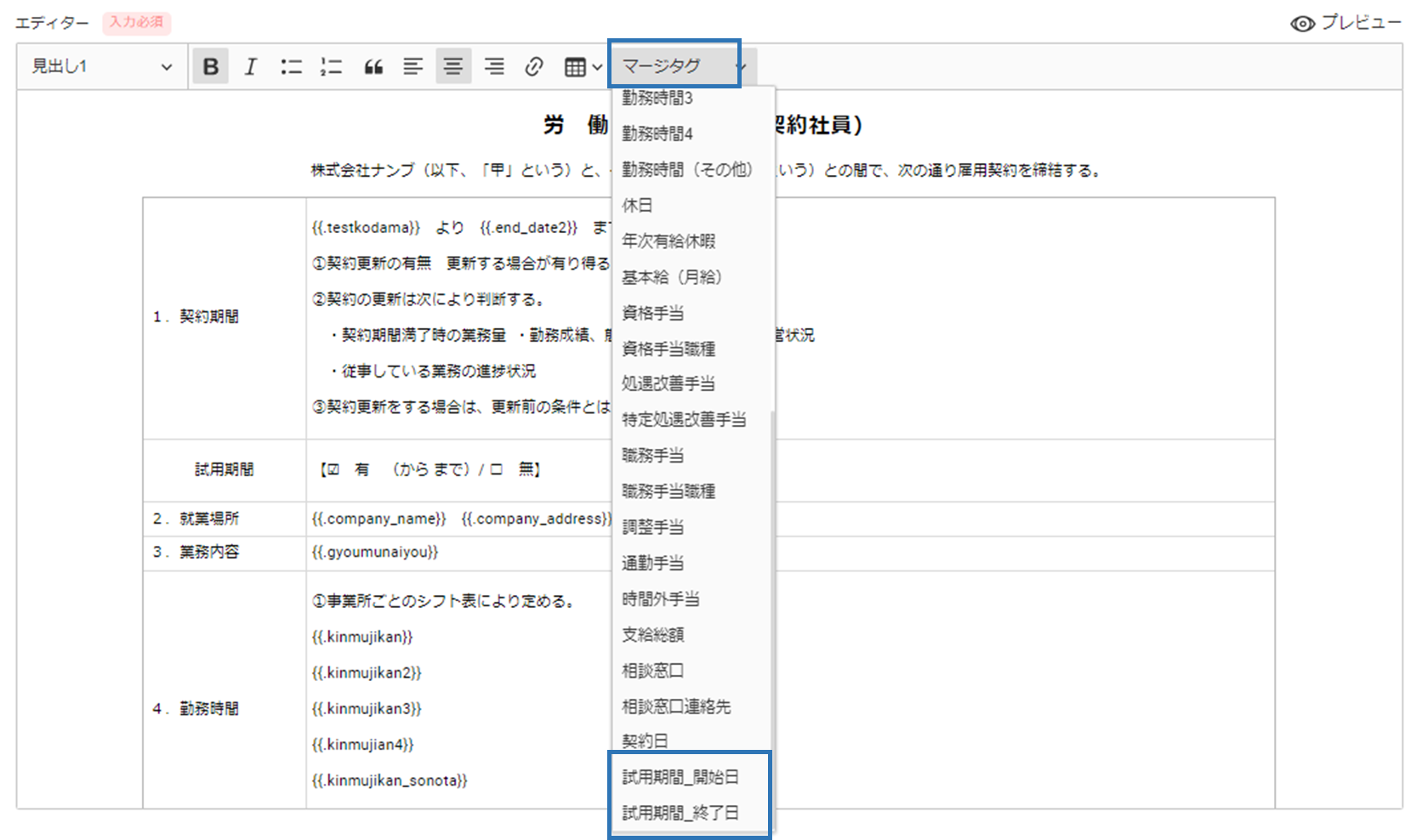Click the {{.gyoumunaiyou}} tag
This screenshot has width=1422, height=840.
click(x=374, y=552)
